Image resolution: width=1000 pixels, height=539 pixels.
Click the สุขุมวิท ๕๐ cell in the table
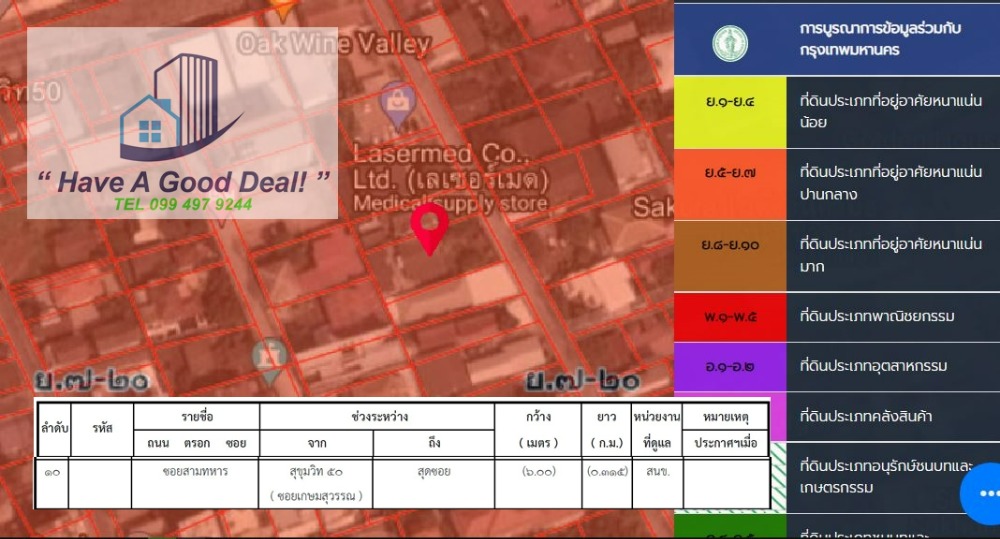(x=316, y=470)
